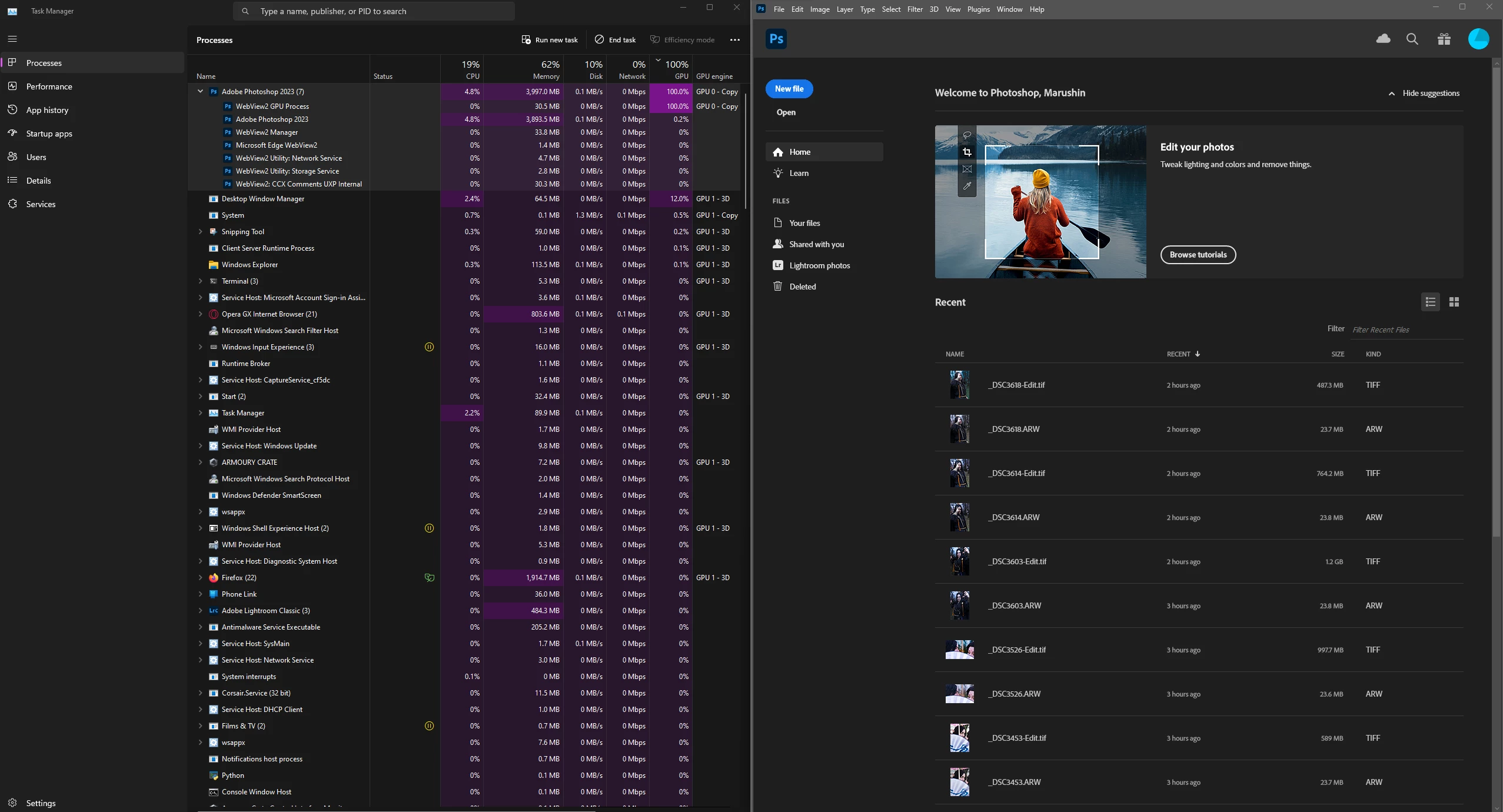Switch Recent files to list view
This screenshot has width=1503, height=812.
[1430, 302]
